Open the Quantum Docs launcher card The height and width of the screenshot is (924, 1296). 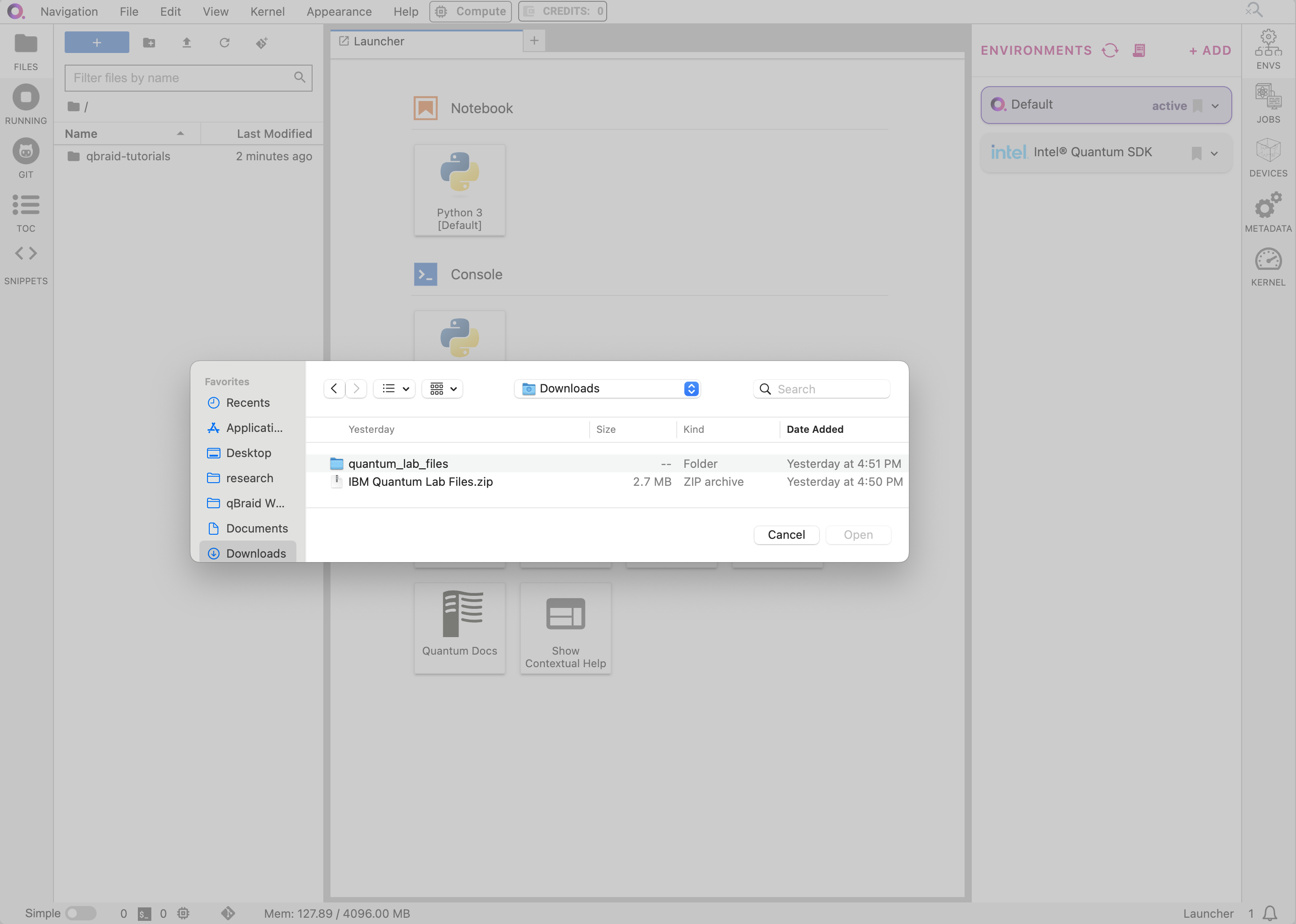460,628
